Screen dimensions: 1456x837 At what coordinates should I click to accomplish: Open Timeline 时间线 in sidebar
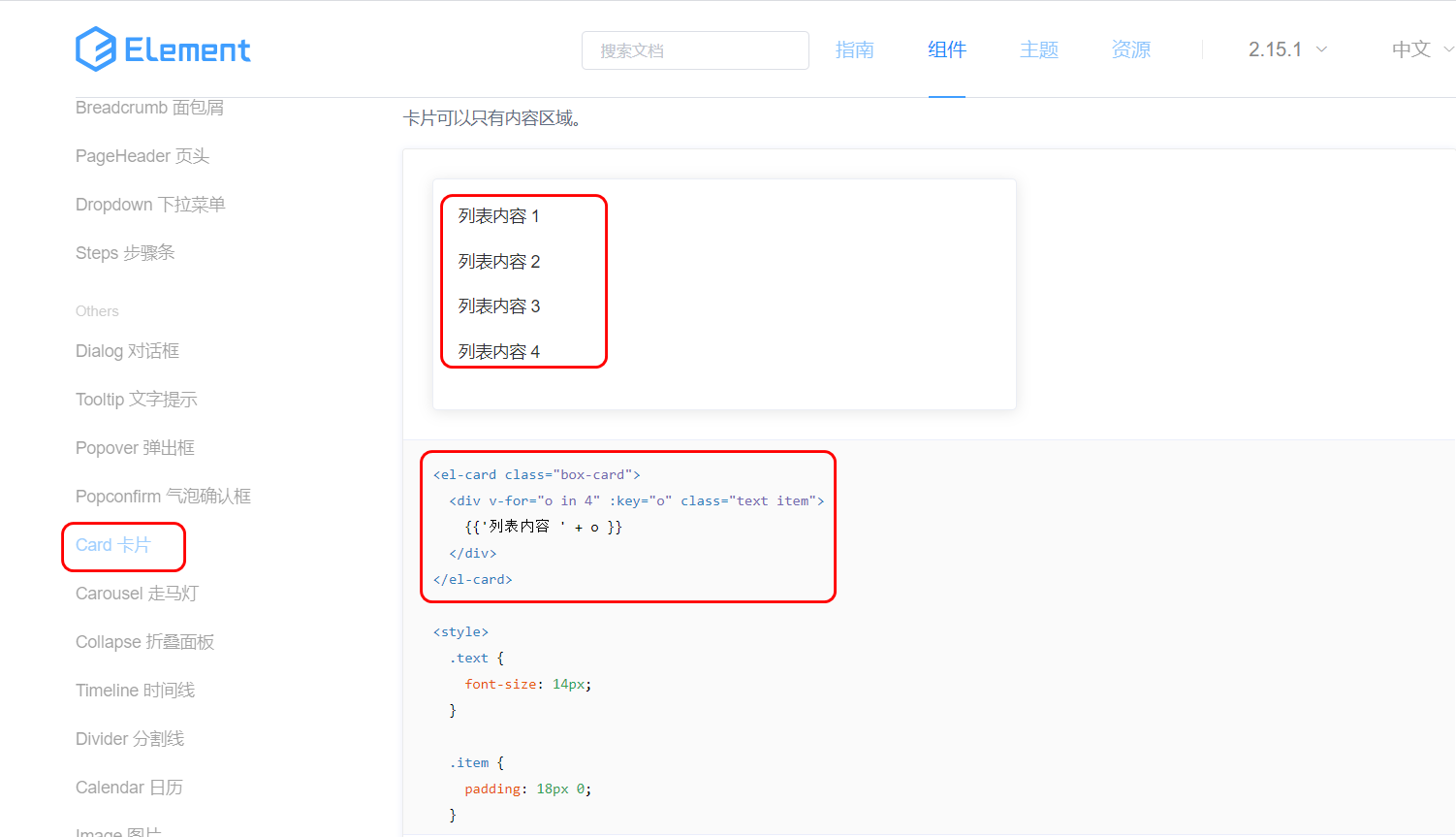coord(135,691)
